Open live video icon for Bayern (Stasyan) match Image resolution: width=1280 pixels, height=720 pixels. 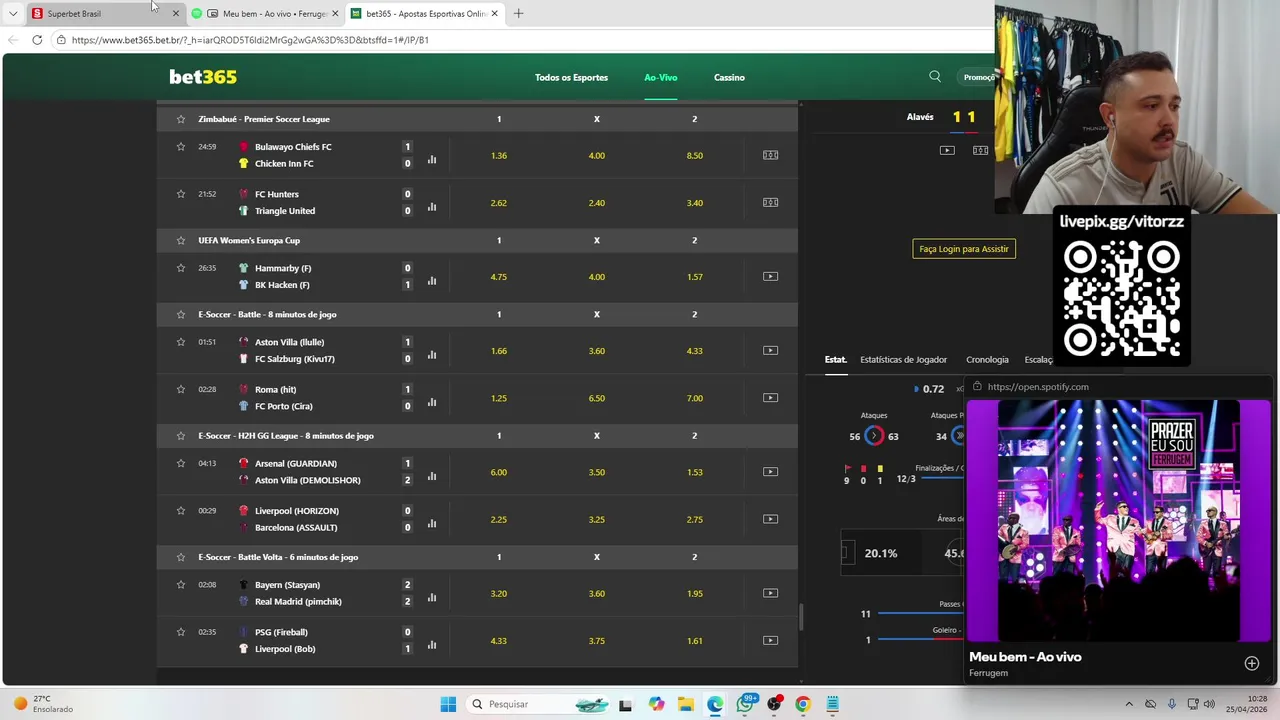point(770,593)
